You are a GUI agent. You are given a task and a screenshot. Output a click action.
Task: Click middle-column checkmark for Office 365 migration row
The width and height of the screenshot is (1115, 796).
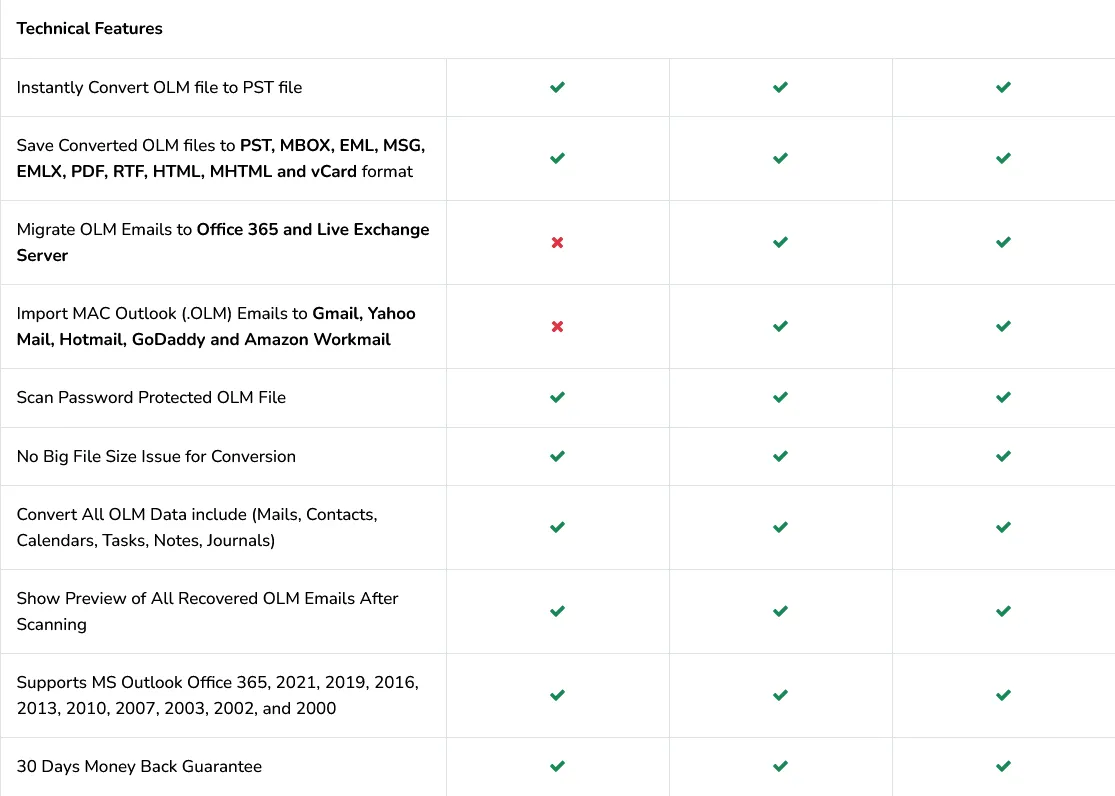click(780, 242)
